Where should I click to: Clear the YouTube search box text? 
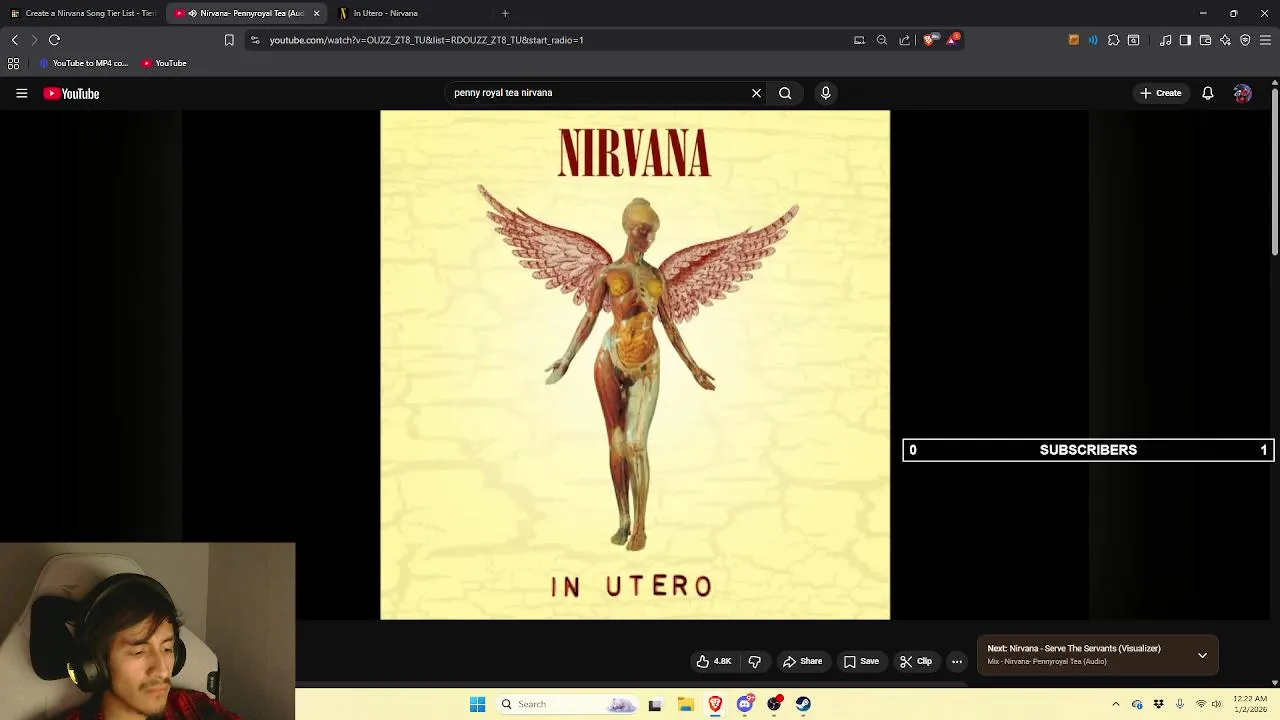[756, 93]
